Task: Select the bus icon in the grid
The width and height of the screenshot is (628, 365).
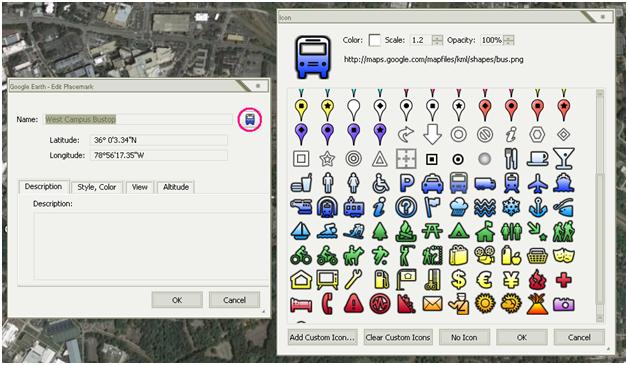Action: (x=459, y=183)
